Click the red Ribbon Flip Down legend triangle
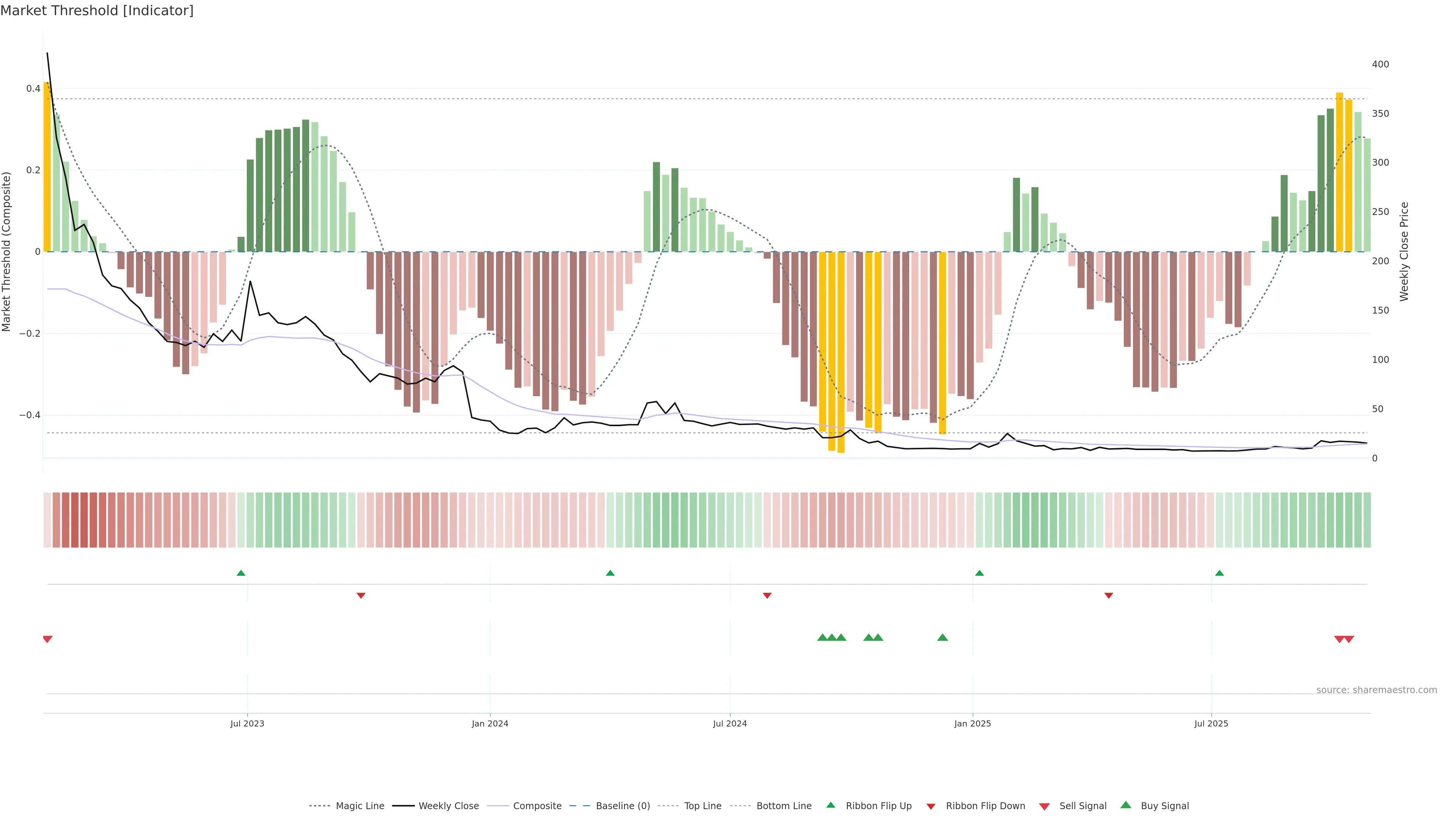1456x819 pixels. 930,806
